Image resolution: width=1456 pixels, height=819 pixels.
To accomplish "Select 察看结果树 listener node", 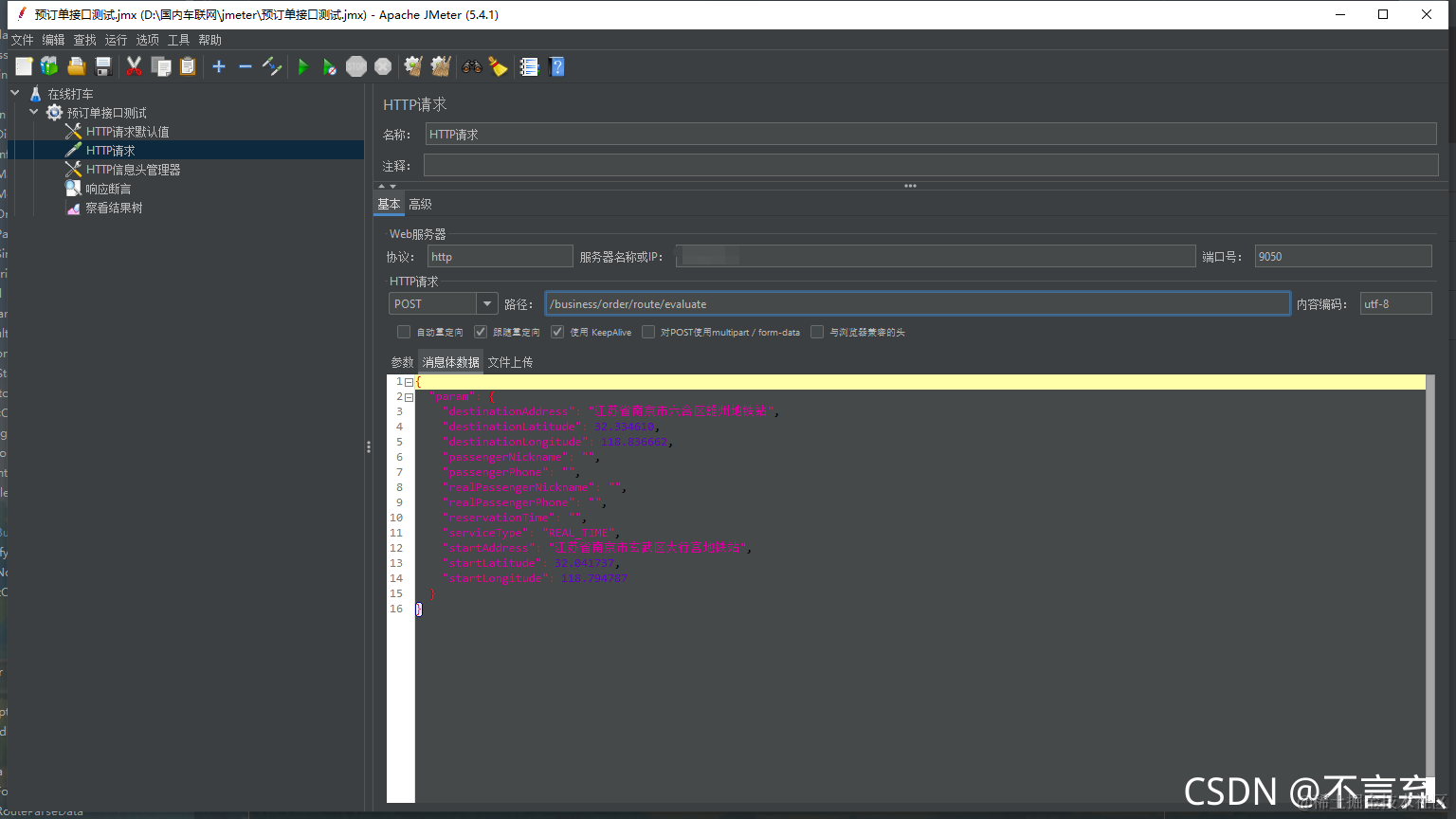I will [114, 208].
